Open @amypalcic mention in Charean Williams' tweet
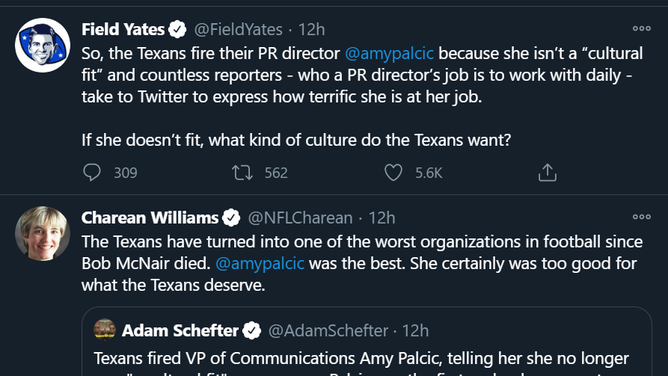Viewport: 668px width, 376px height. (260, 264)
